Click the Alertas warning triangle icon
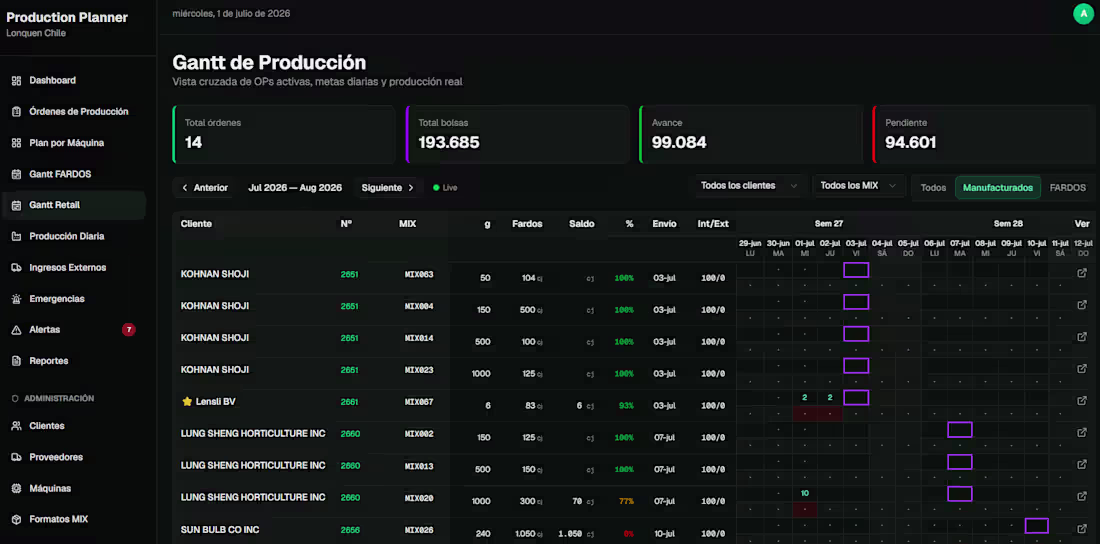The height and width of the screenshot is (544, 1100). (x=16, y=330)
